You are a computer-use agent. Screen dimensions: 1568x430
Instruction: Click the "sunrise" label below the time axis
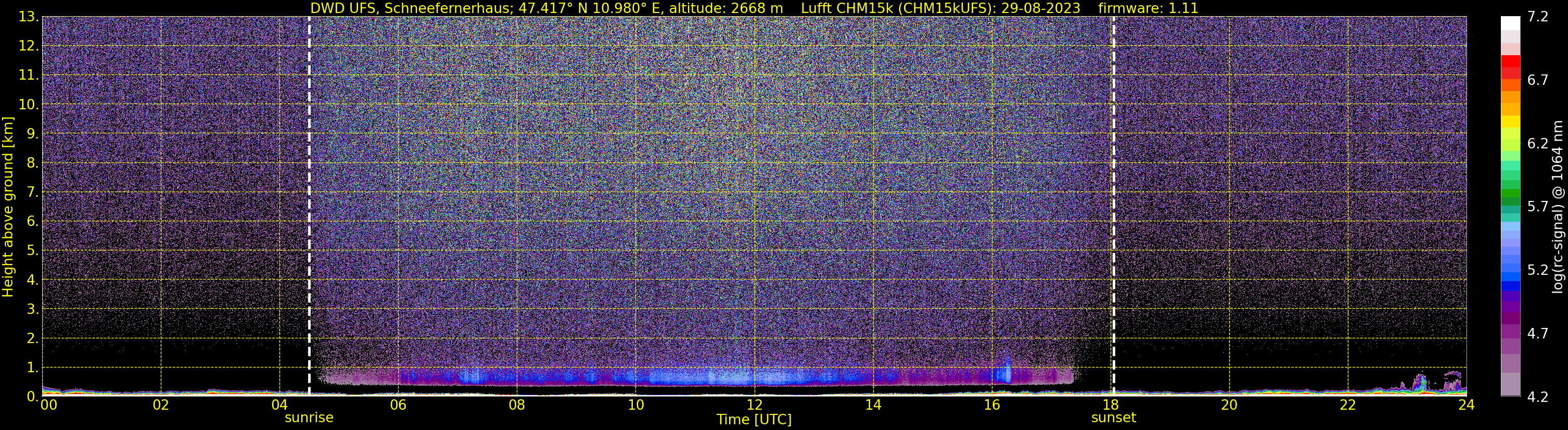tap(309, 418)
